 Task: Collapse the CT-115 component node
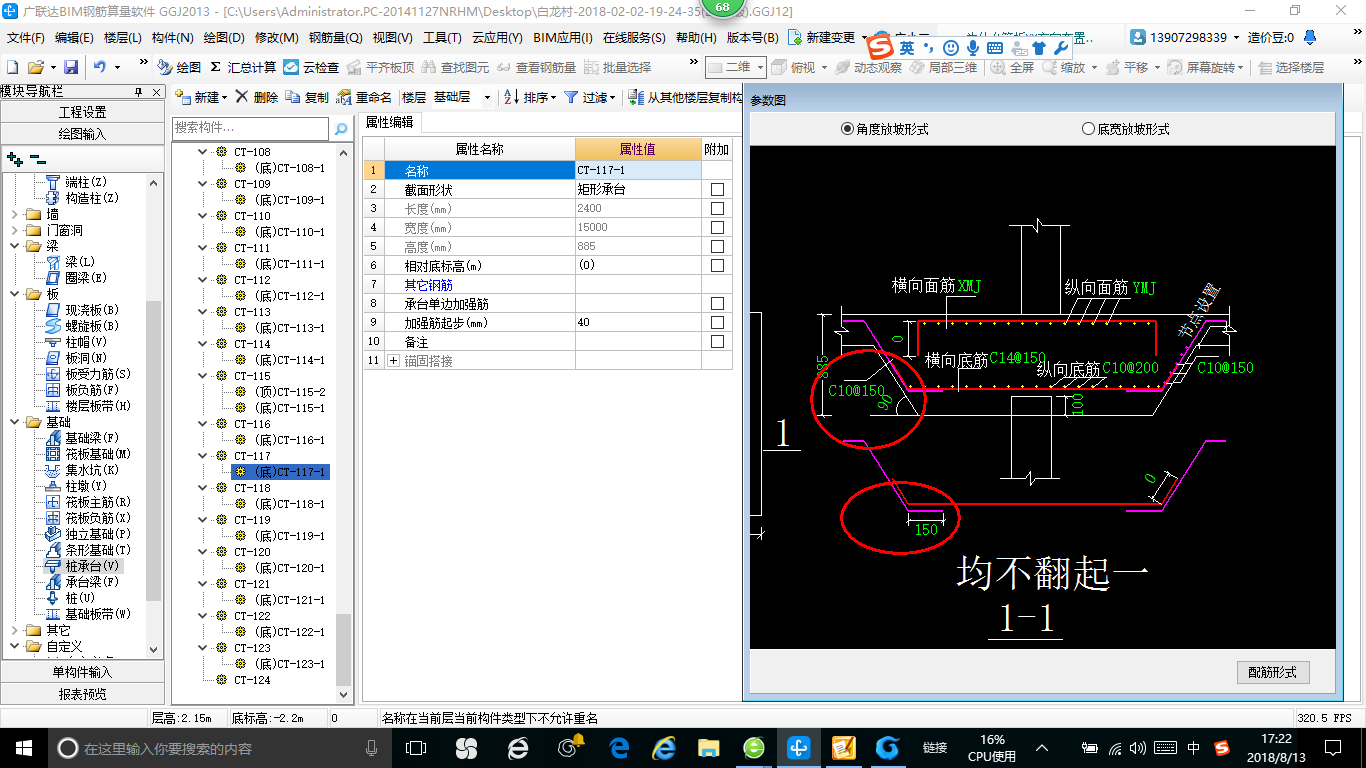click(203, 376)
